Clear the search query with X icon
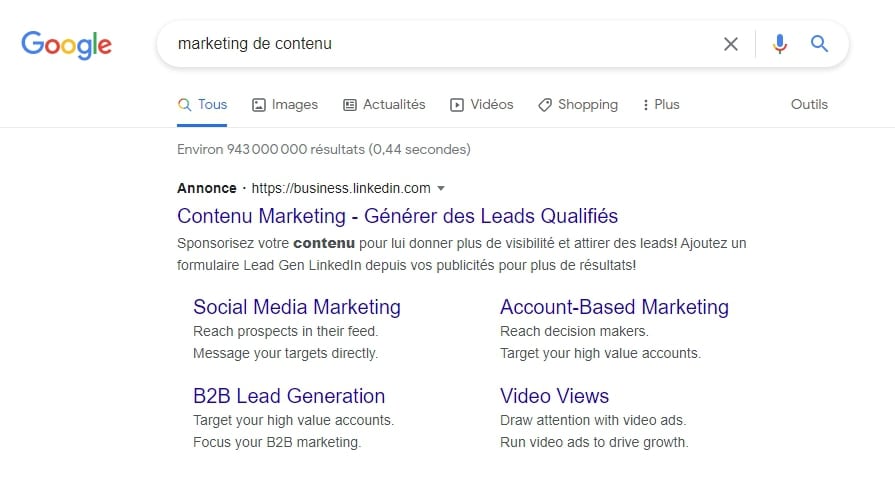This screenshot has width=895, height=480. [731, 44]
